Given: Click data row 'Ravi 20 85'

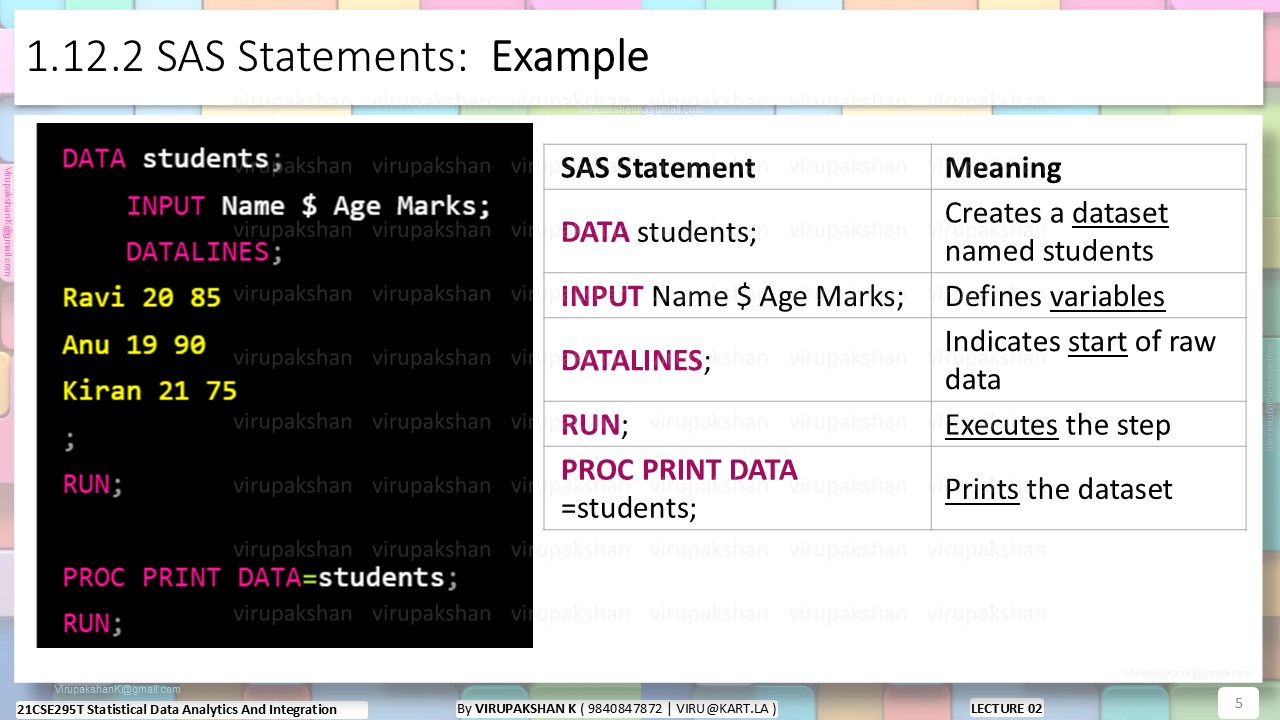Looking at the screenshot, I should (x=142, y=298).
